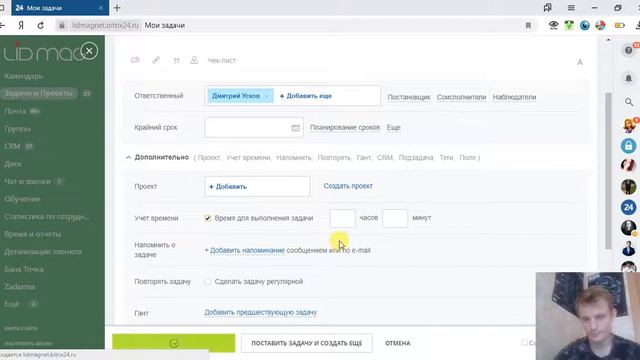
Task: Click the eye extension icon in browser toolbar
Action: click(553, 25)
